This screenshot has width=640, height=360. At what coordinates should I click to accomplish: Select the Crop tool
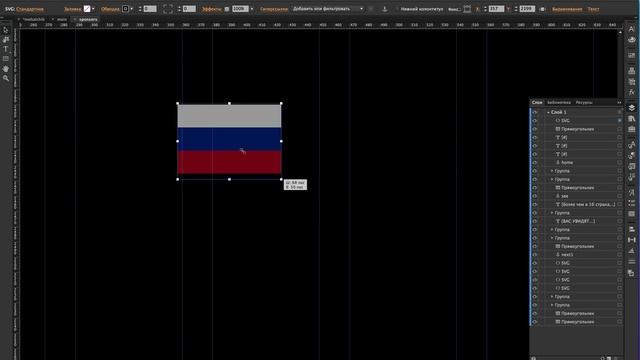(x=6, y=40)
